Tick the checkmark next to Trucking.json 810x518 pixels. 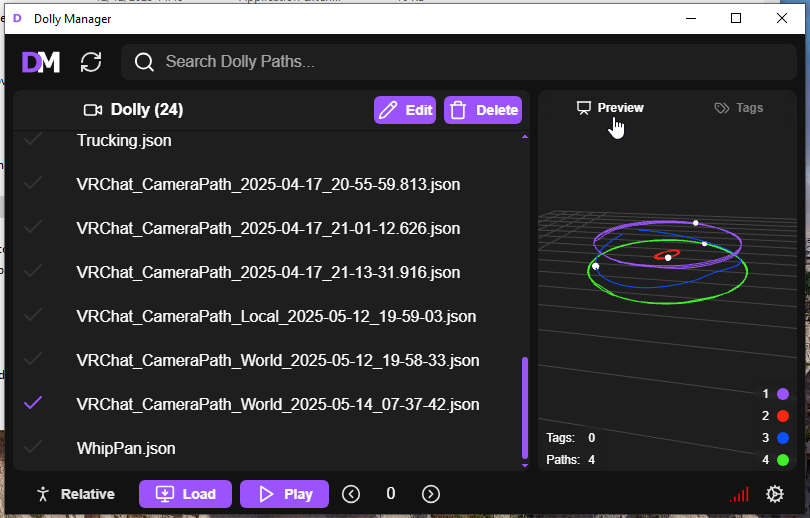33,140
